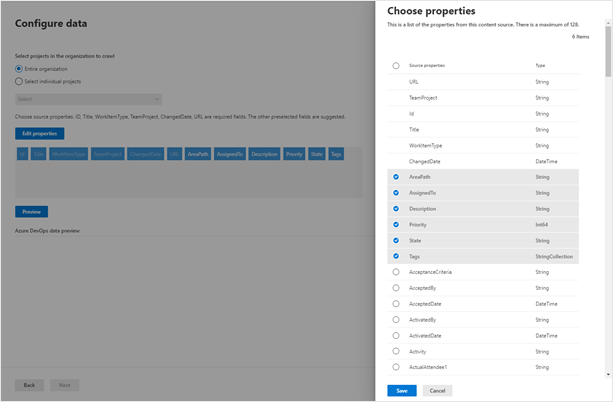Click the StringCollection type of Tags
613x402 pixels.
click(554, 257)
